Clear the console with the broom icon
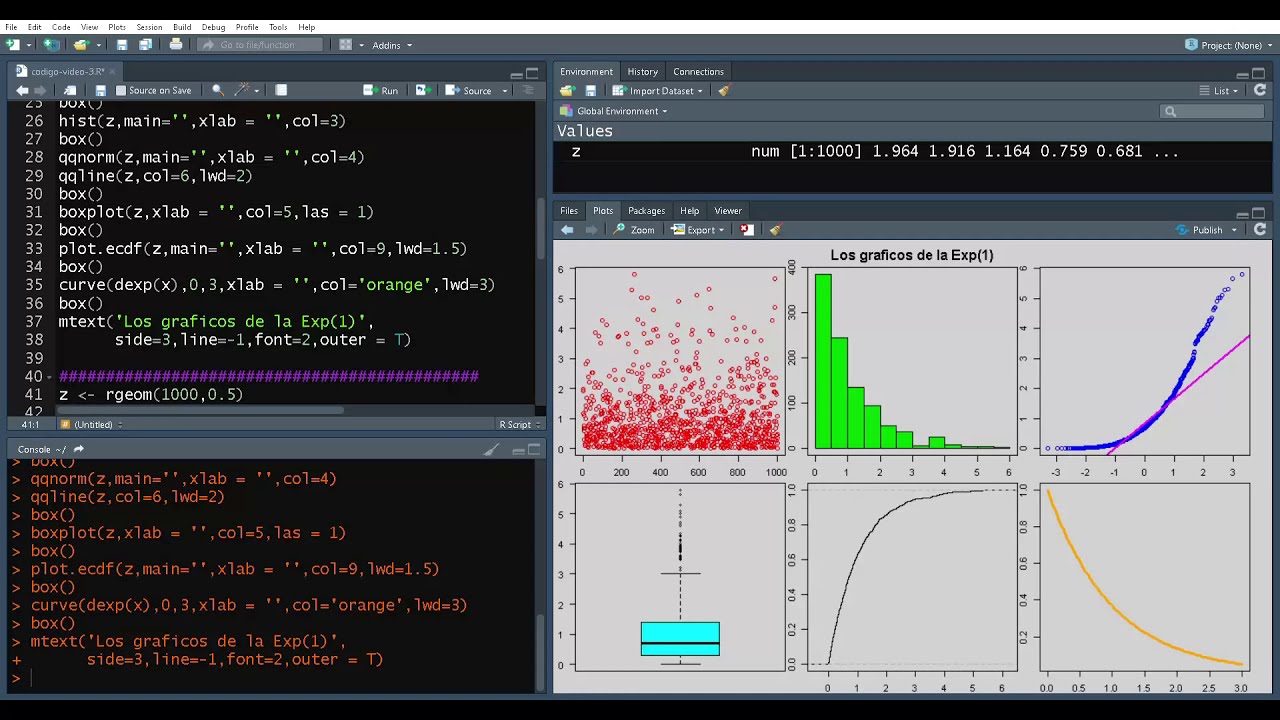1280x720 pixels. (491, 450)
